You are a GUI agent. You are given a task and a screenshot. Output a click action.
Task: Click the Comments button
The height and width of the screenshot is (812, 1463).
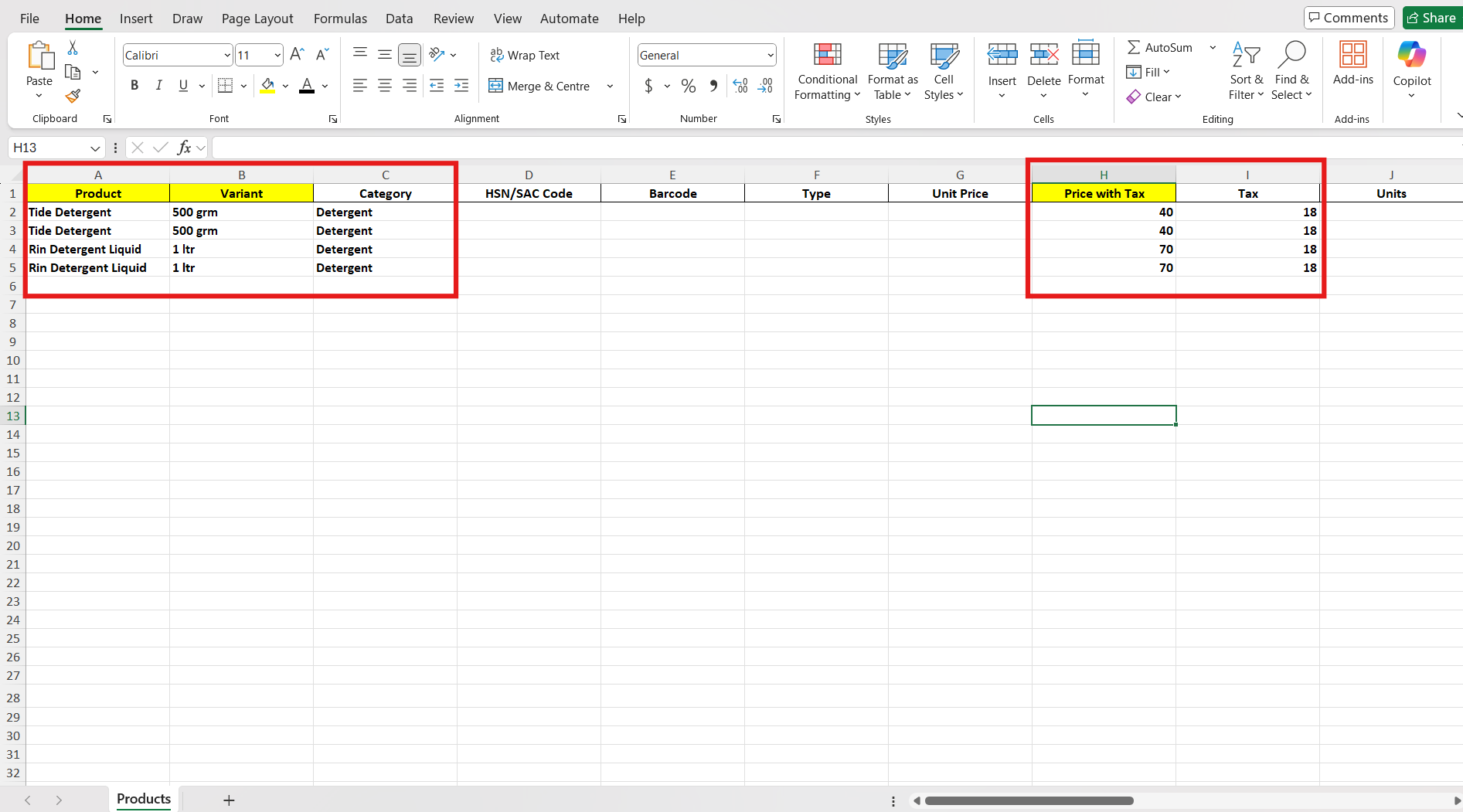1349,18
